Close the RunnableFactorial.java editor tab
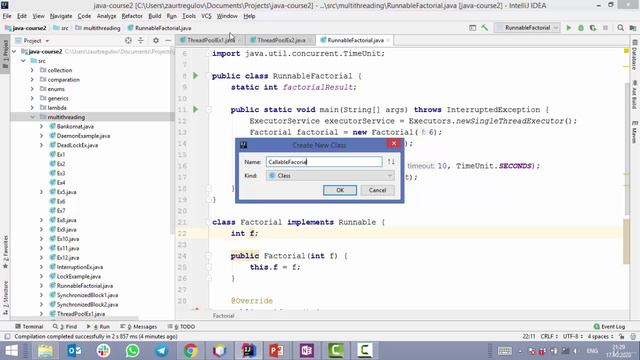This screenshot has height=360, width=640. click(388, 40)
